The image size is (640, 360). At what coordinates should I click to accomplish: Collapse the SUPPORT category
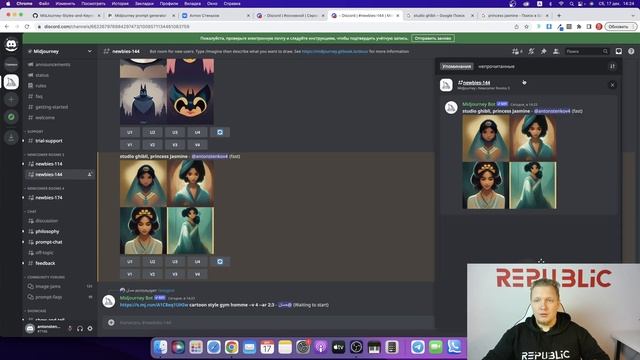tap(34, 131)
